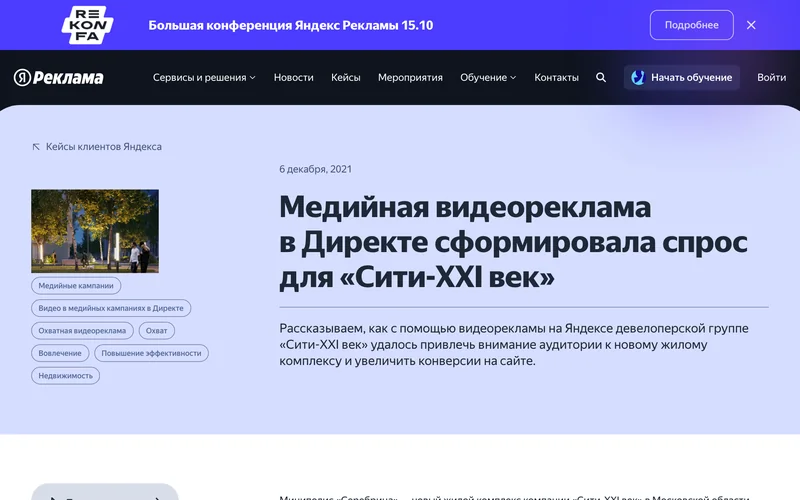The height and width of the screenshot is (500, 800).
Task: Open the Подробнее button in the banner
Action: pyautogui.click(x=691, y=25)
